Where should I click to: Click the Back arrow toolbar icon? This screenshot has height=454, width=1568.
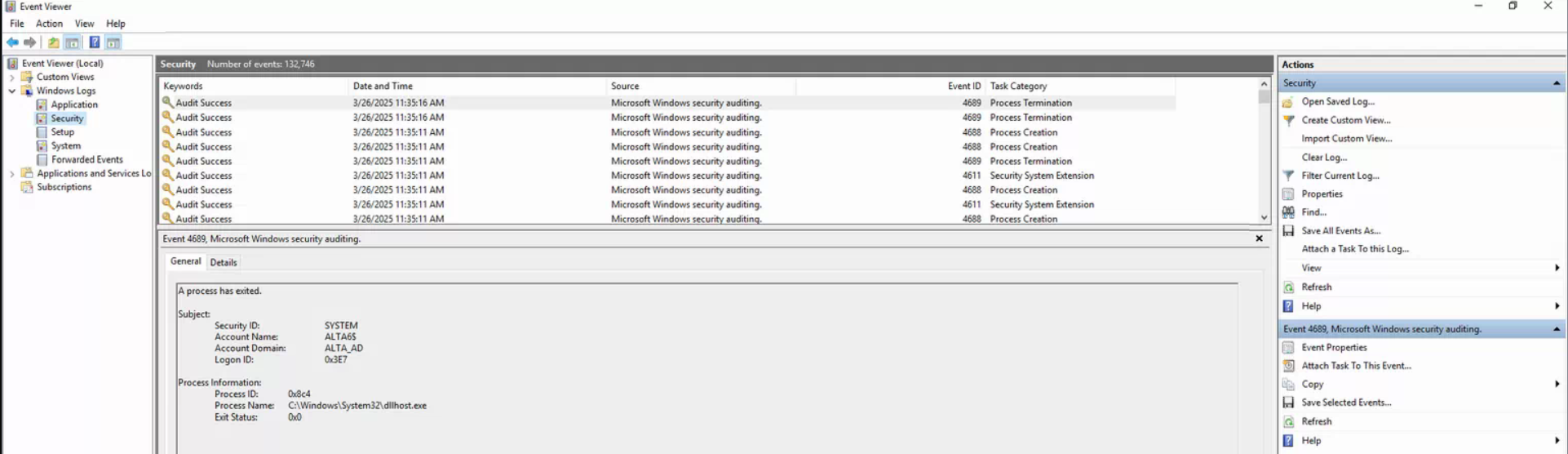[x=12, y=42]
